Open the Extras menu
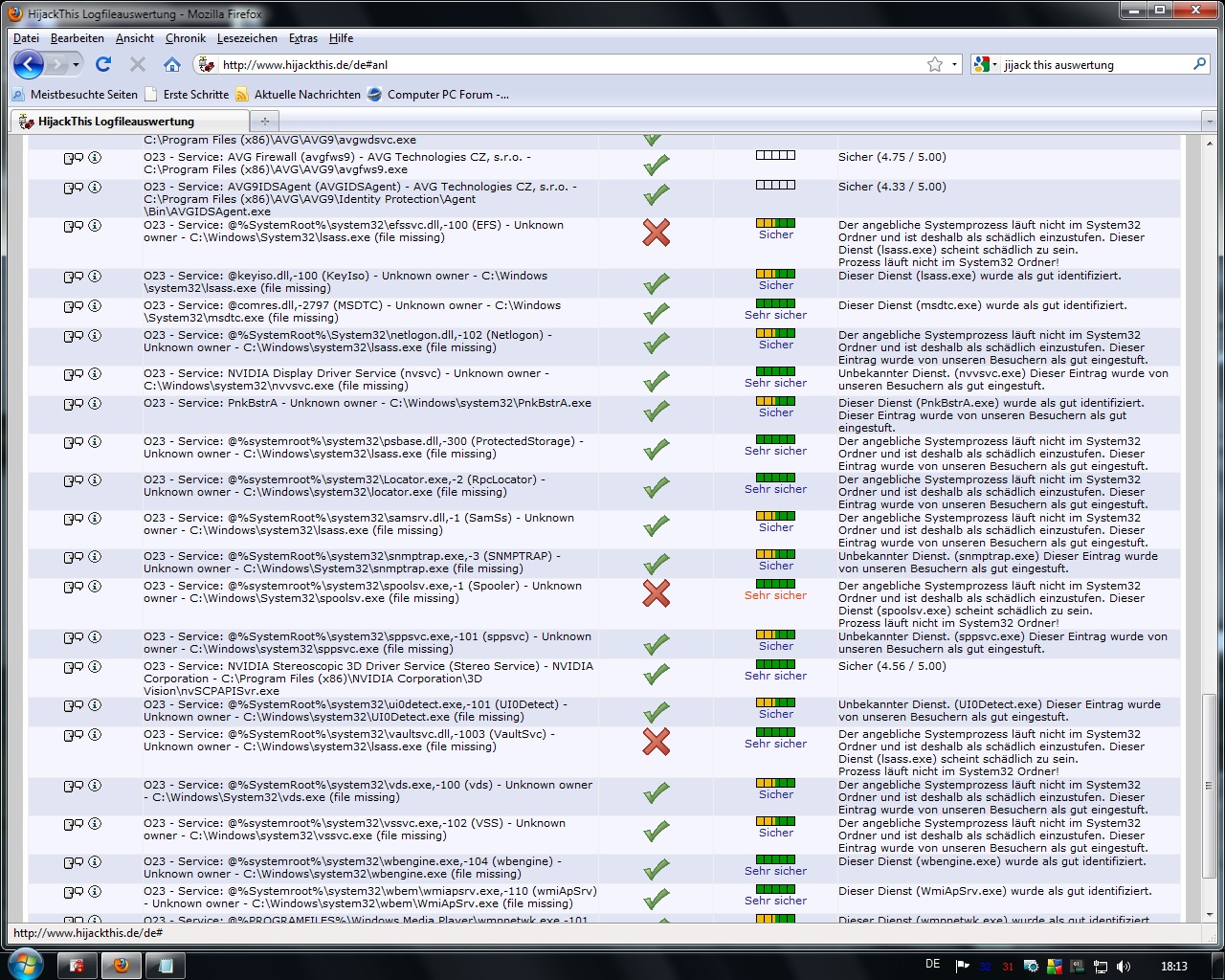Image resolution: width=1225 pixels, height=980 pixels. [x=302, y=38]
